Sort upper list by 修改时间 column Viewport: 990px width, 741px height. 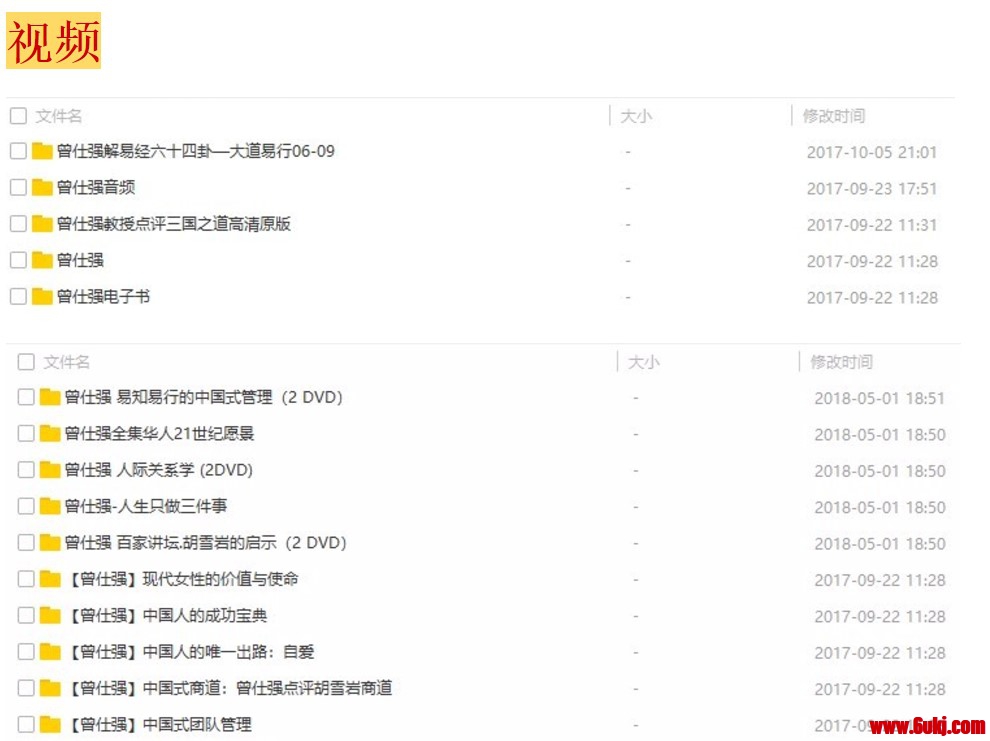(x=834, y=116)
